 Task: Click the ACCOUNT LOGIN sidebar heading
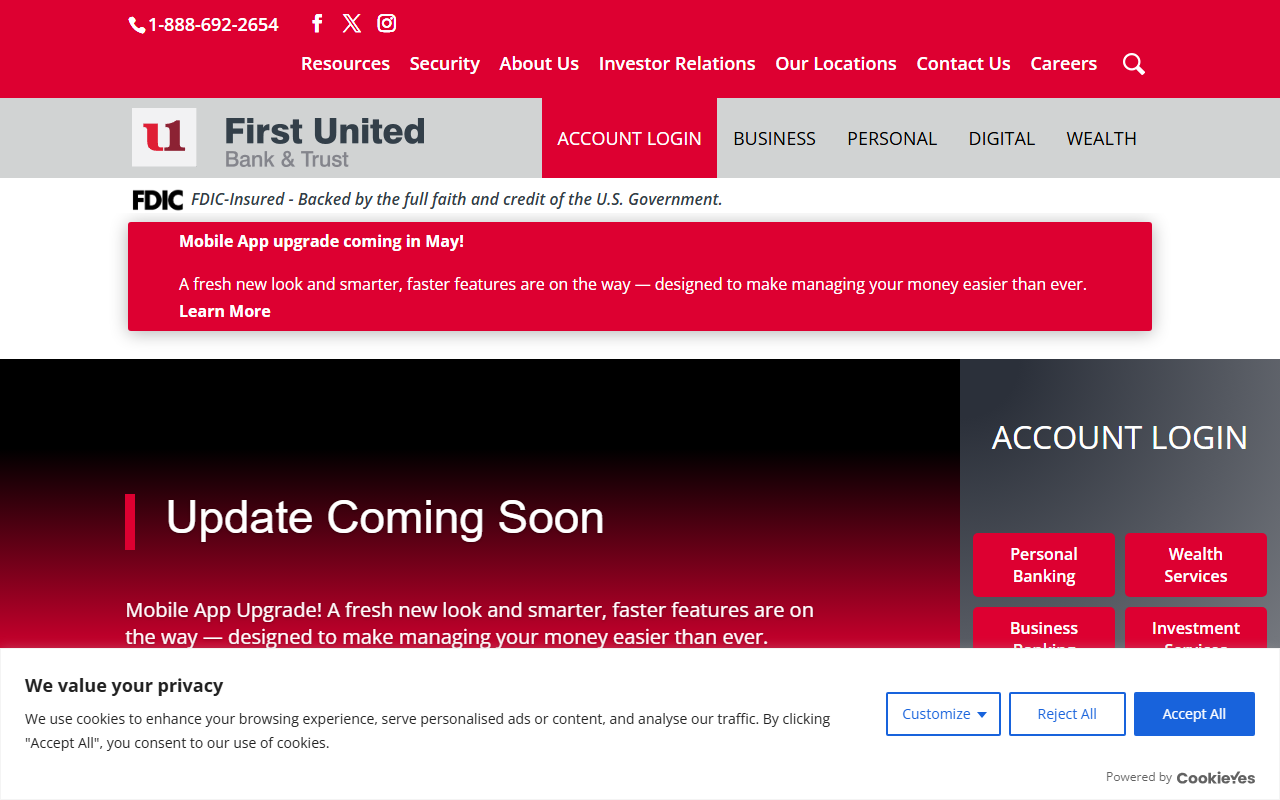coord(1120,438)
